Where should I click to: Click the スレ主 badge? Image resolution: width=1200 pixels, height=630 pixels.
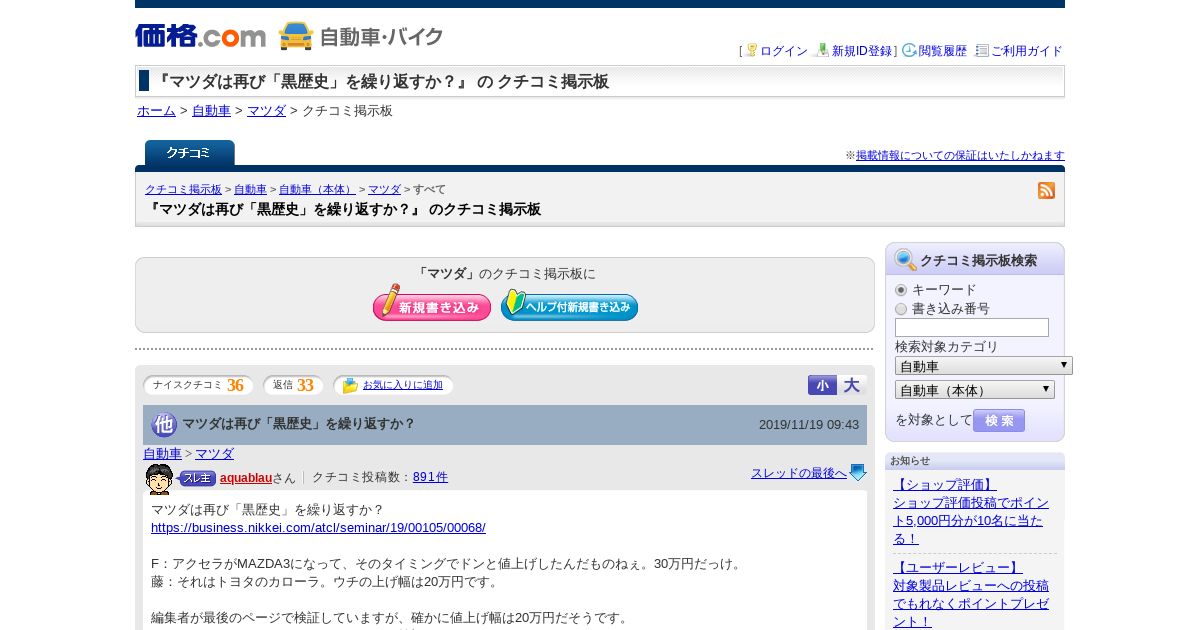point(197,478)
